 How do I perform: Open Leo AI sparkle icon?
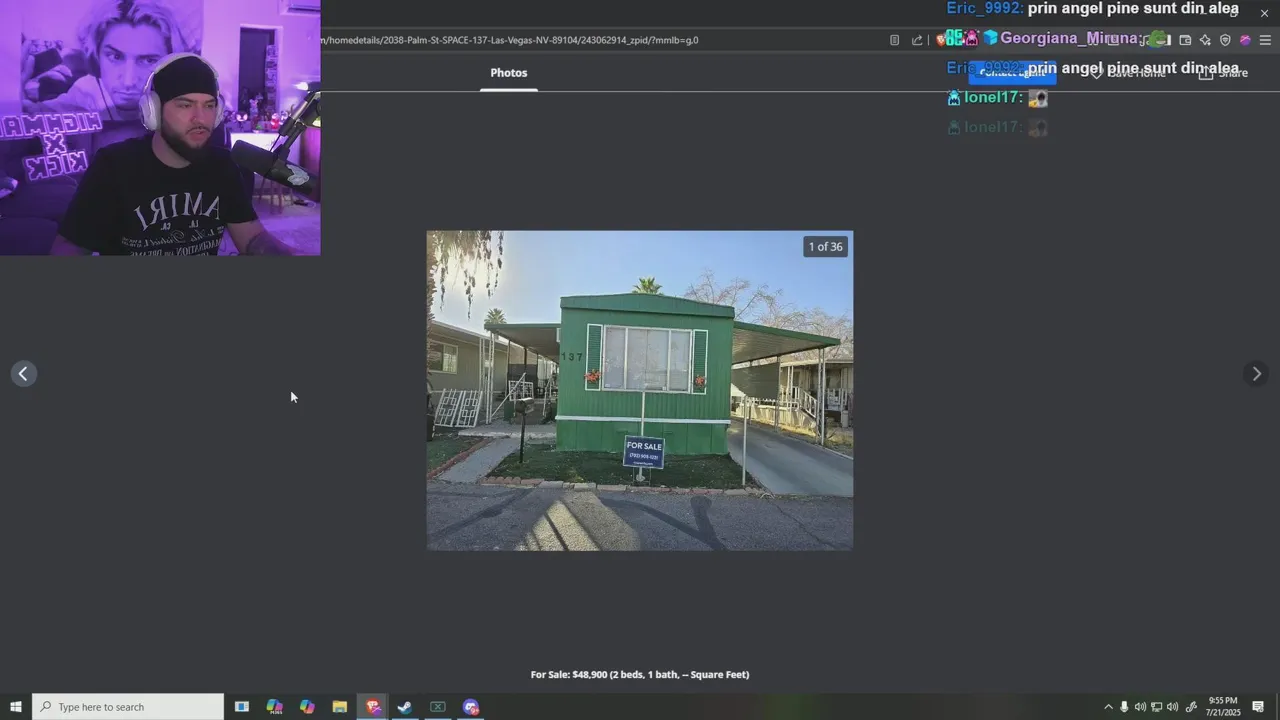click(1205, 40)
